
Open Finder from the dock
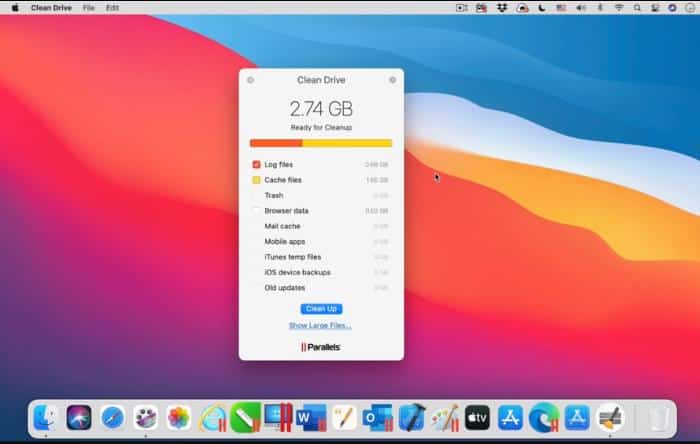tap(45, 417)
